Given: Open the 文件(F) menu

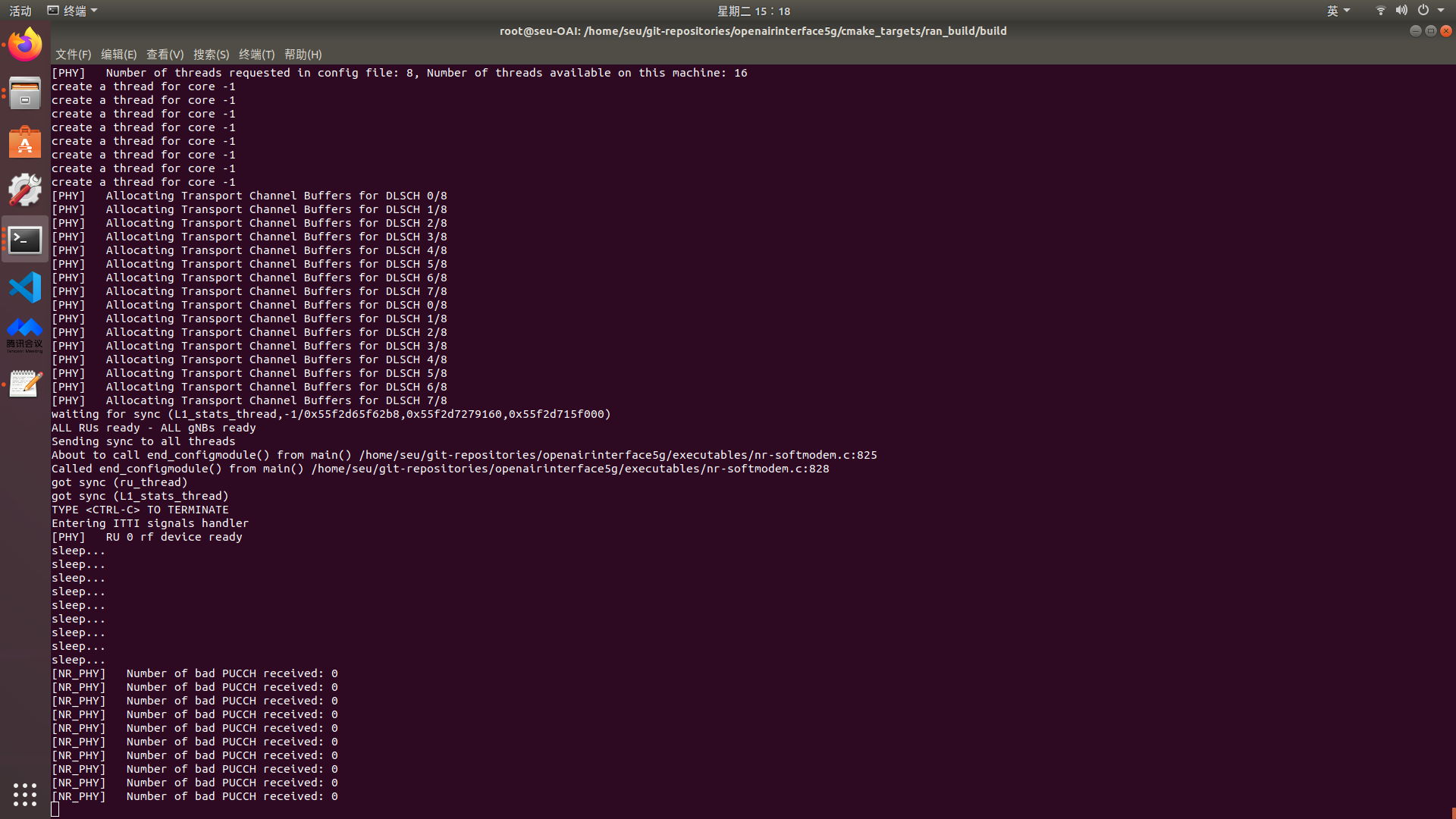Looking at the screenshot, I should [73, 55].
